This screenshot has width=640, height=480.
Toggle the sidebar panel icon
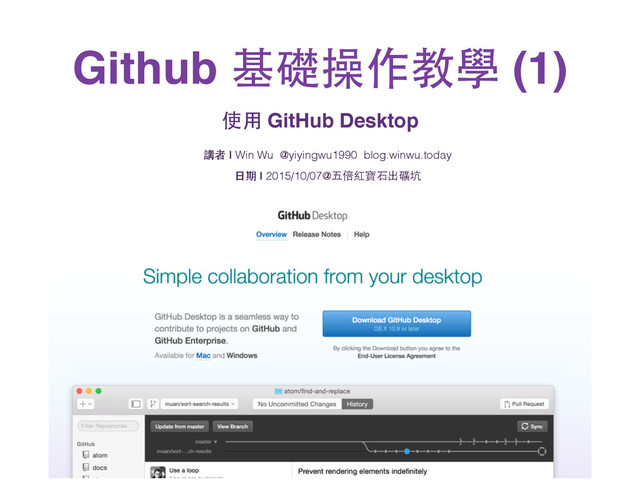pos(136,404)
